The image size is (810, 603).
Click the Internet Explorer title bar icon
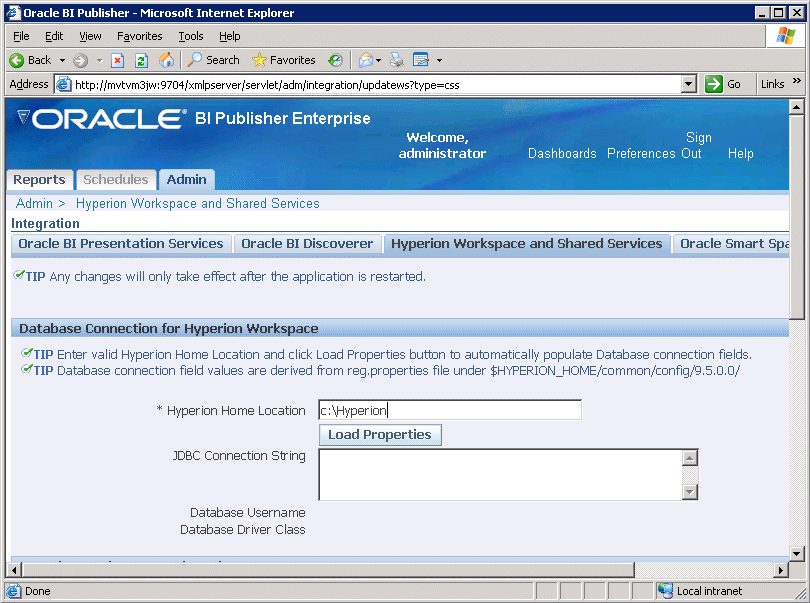pyautogui.click(x=13, y=12)
